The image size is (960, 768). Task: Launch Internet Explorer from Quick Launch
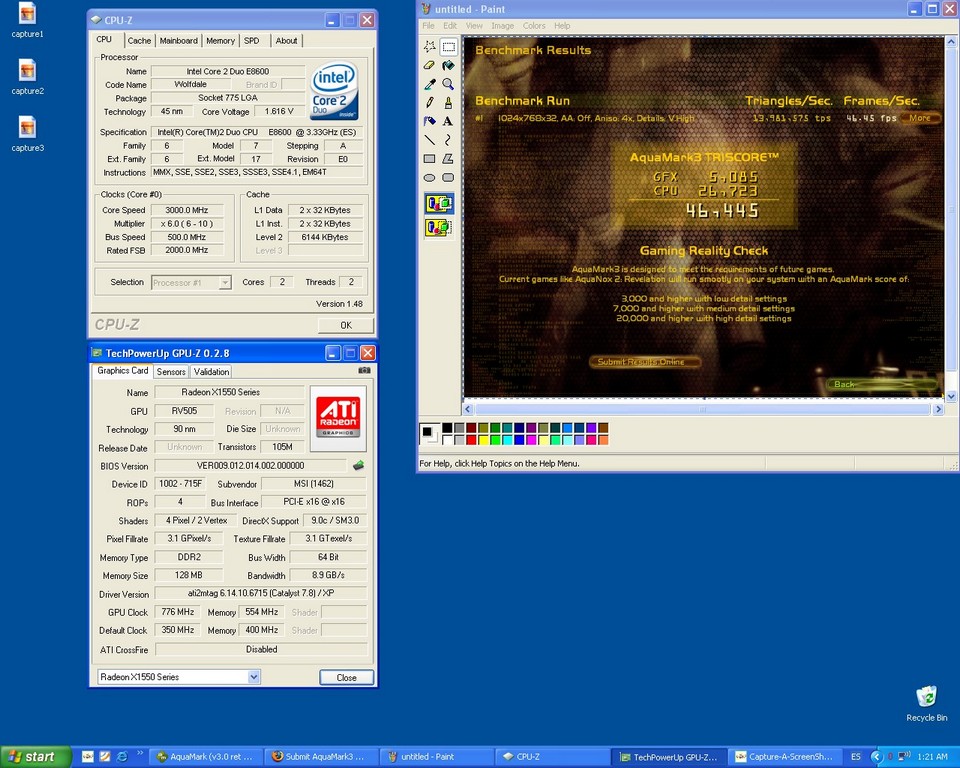click(x=122, y=756)
